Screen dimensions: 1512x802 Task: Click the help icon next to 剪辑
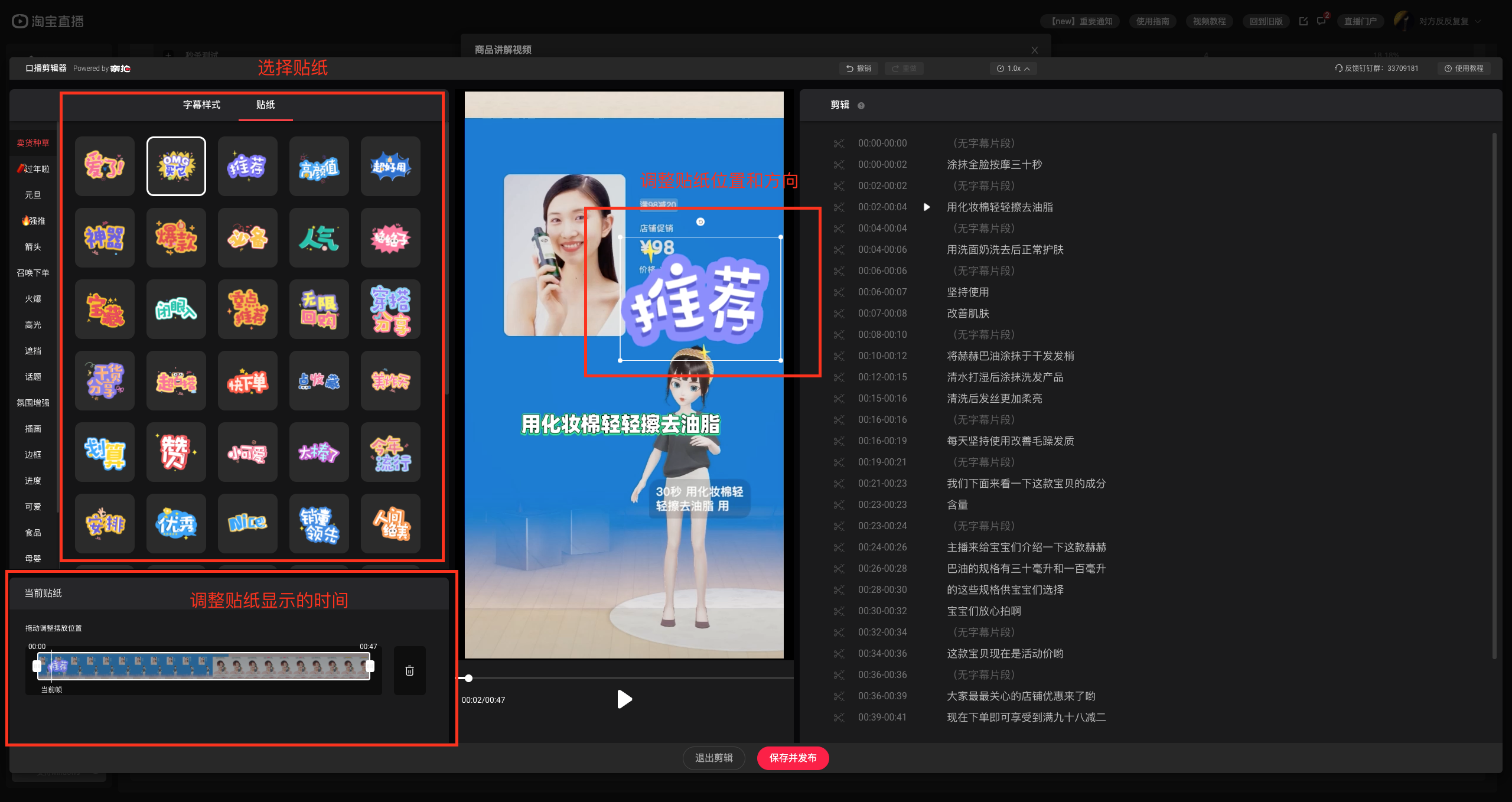pyautogui.click(x=861, y=106)
